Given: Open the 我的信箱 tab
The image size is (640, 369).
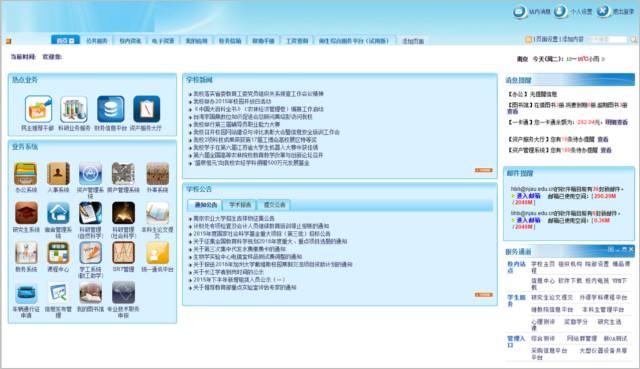Looking at the screenshot, I should [x=197, y=41].
